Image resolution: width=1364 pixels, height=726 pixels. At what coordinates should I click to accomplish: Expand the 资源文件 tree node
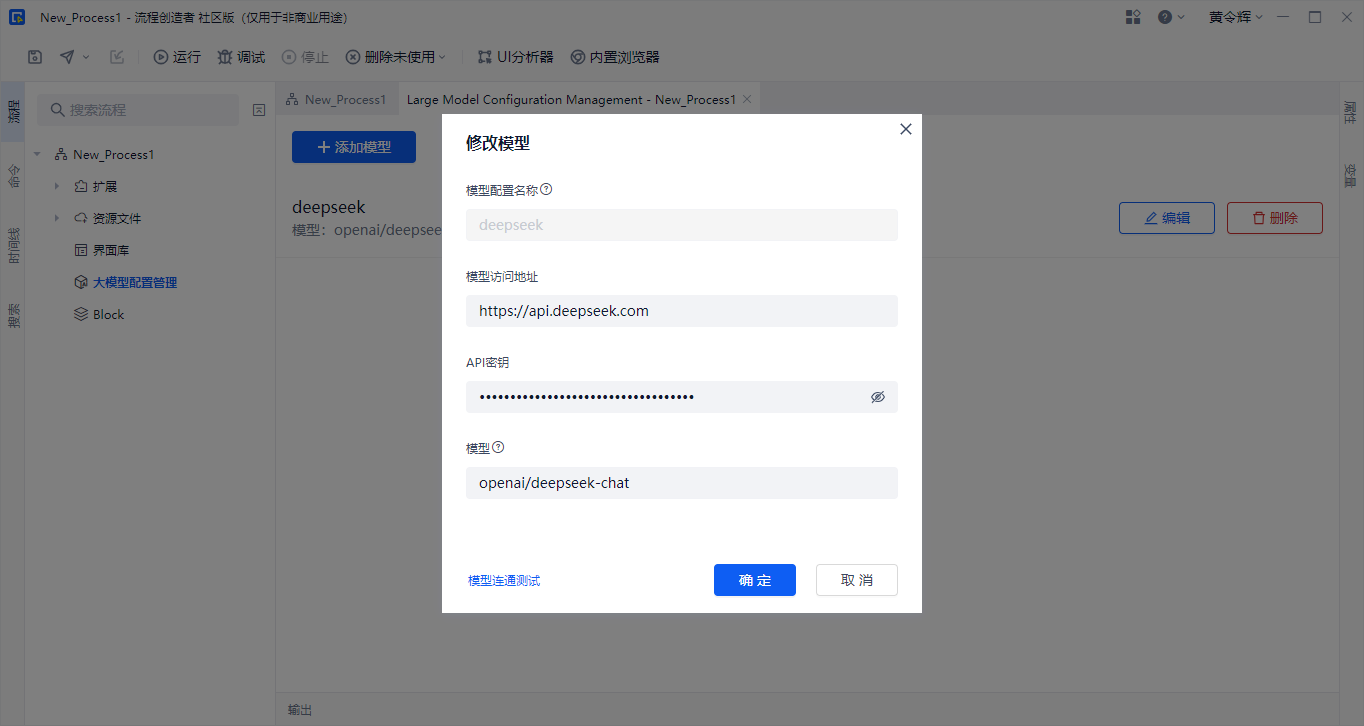click(57, 219)
